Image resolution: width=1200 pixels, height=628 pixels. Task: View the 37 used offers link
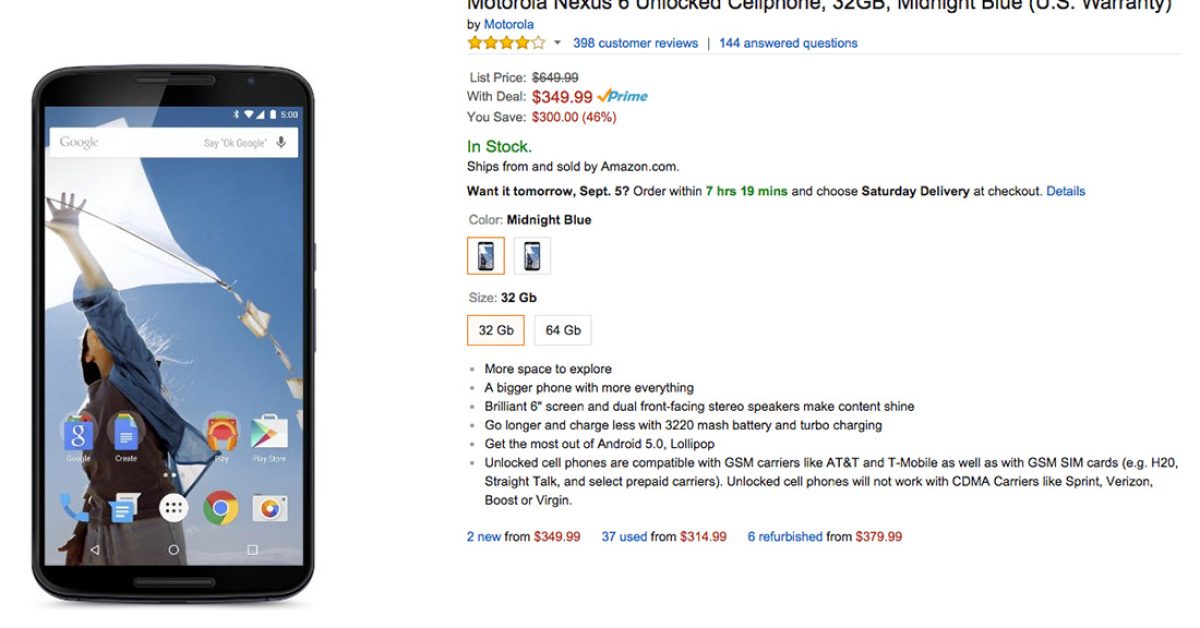[x=624, y=537]
